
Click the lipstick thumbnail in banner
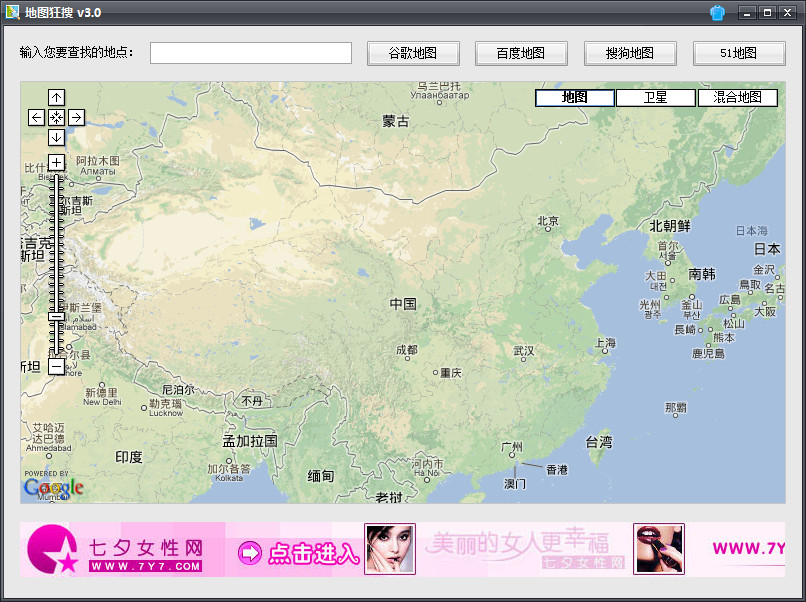tap(659, 549)
